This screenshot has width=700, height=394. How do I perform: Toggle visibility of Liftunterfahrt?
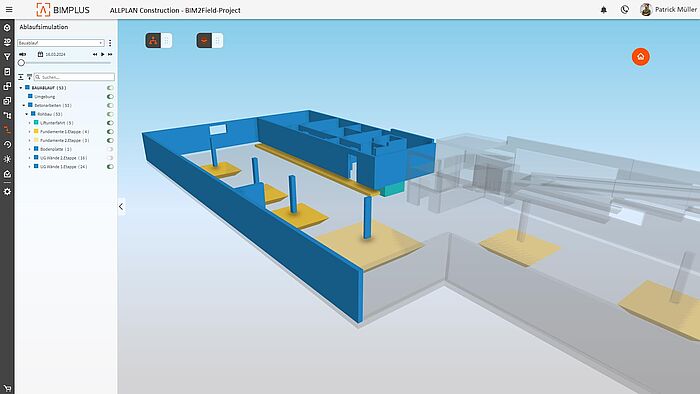click(x=110, y=123)
